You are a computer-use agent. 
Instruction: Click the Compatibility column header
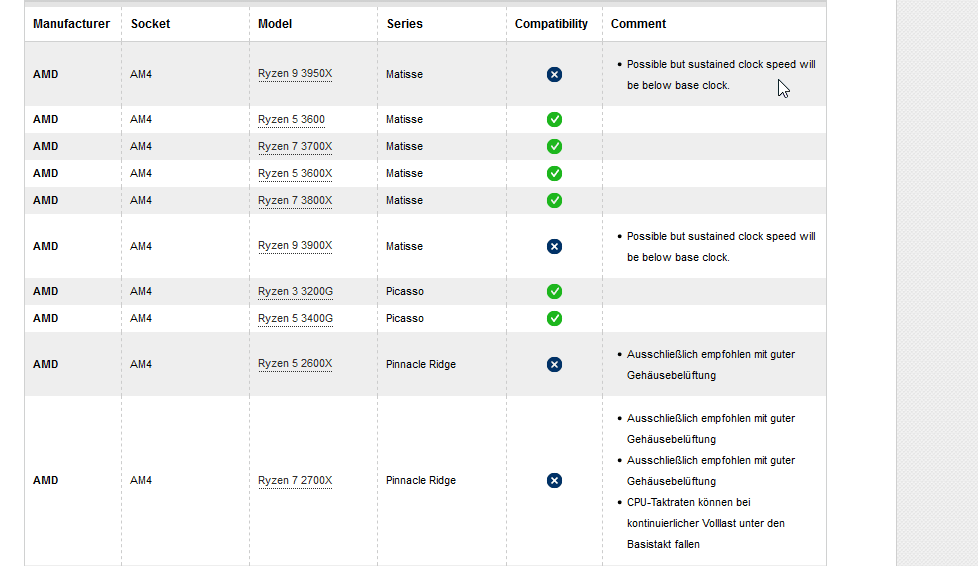(x=551, y=24)
